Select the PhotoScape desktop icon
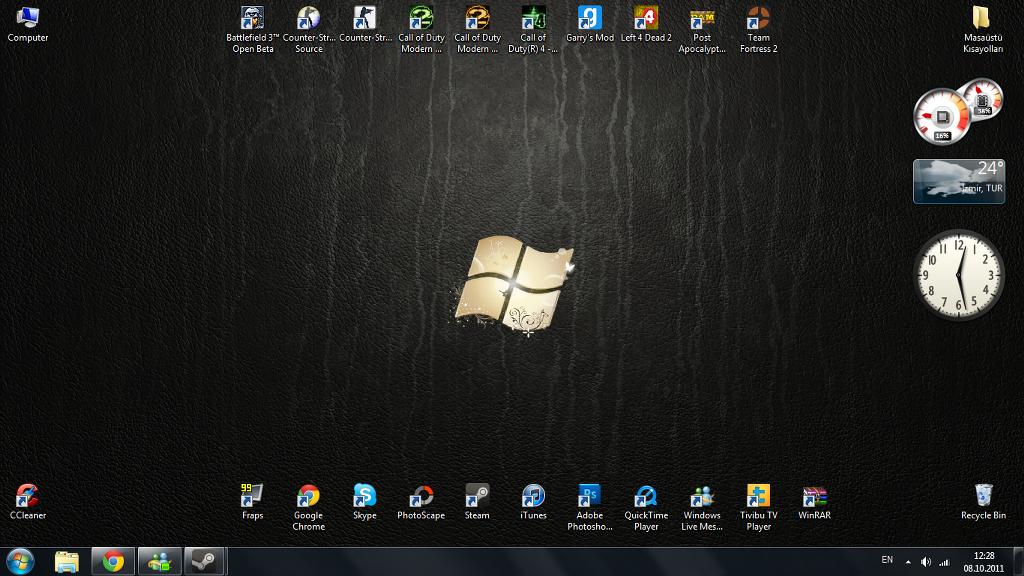 (421, 497)
